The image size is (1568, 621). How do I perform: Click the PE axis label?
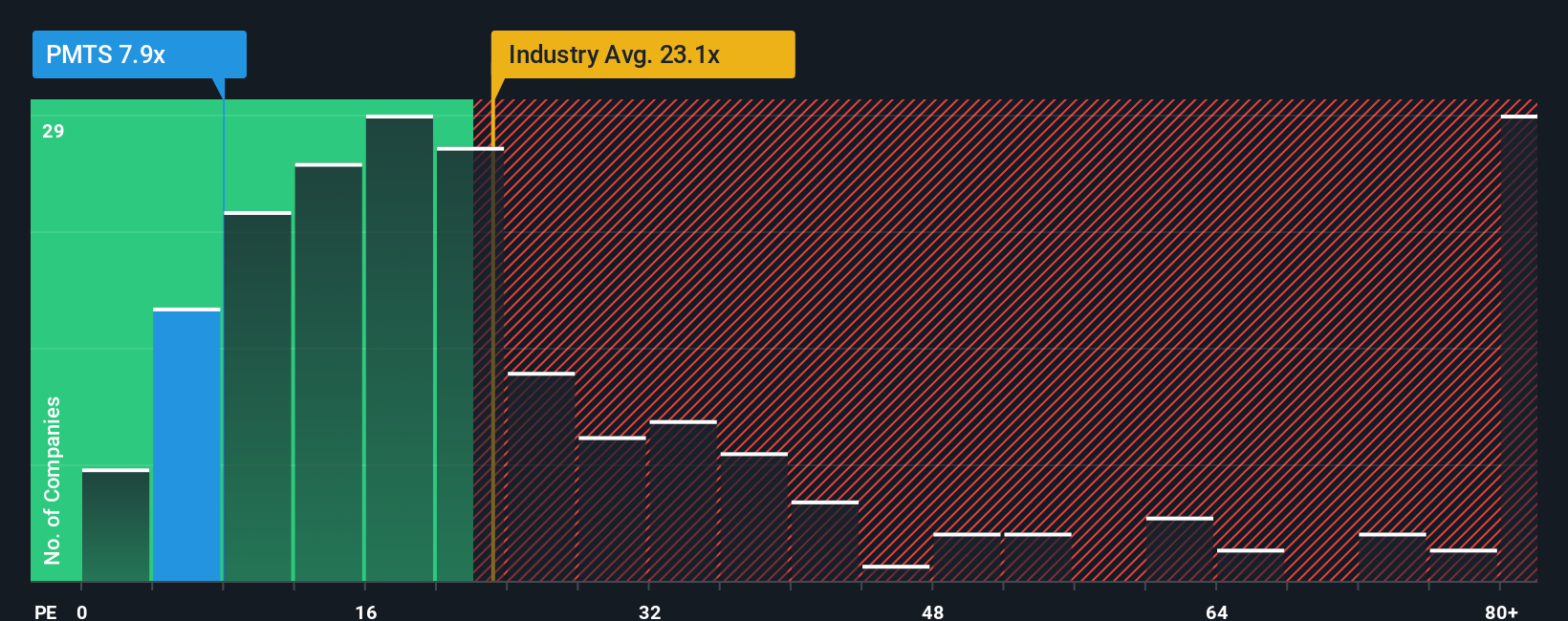(46, 611)
